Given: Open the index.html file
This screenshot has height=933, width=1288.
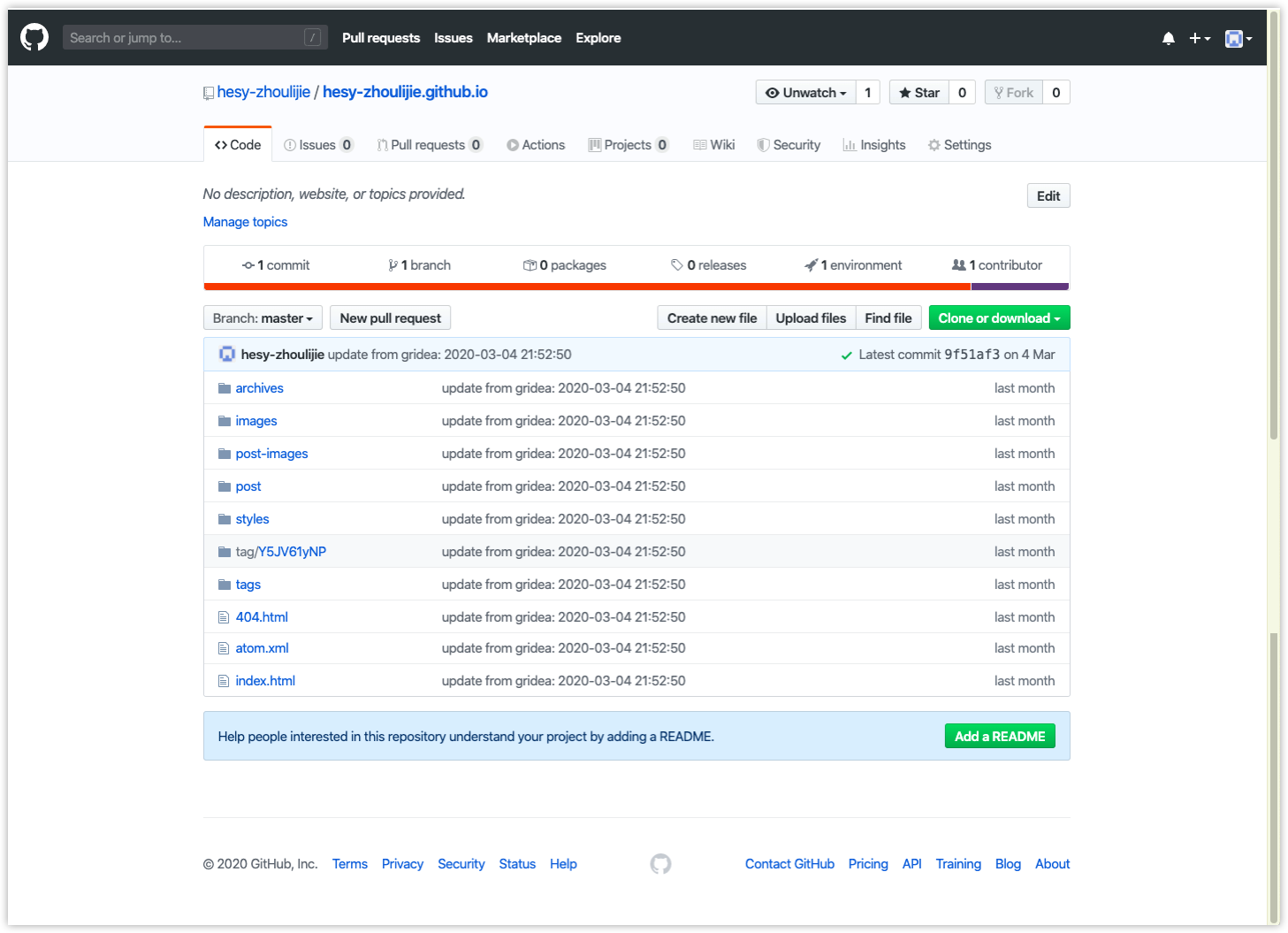Looking at the screenshot, I should click(x=265, y=681).
